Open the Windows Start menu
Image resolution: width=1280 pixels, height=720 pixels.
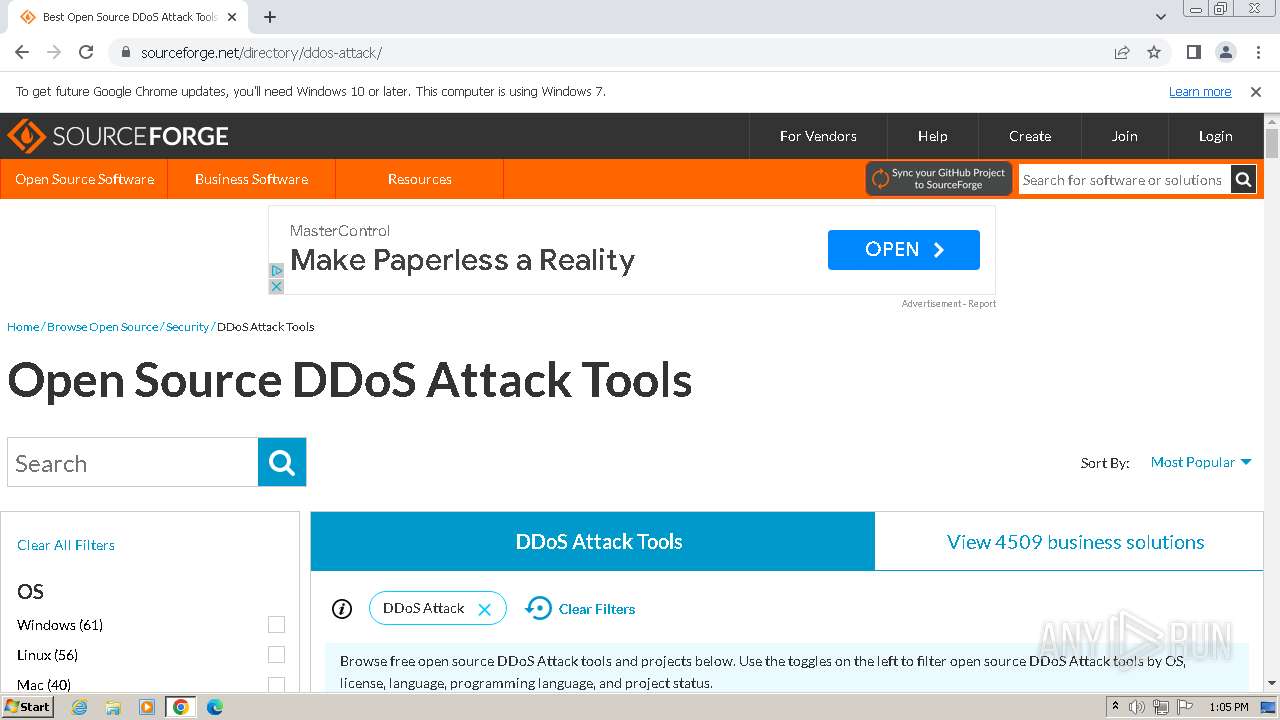pyautogui.click(x=27, y=707)
